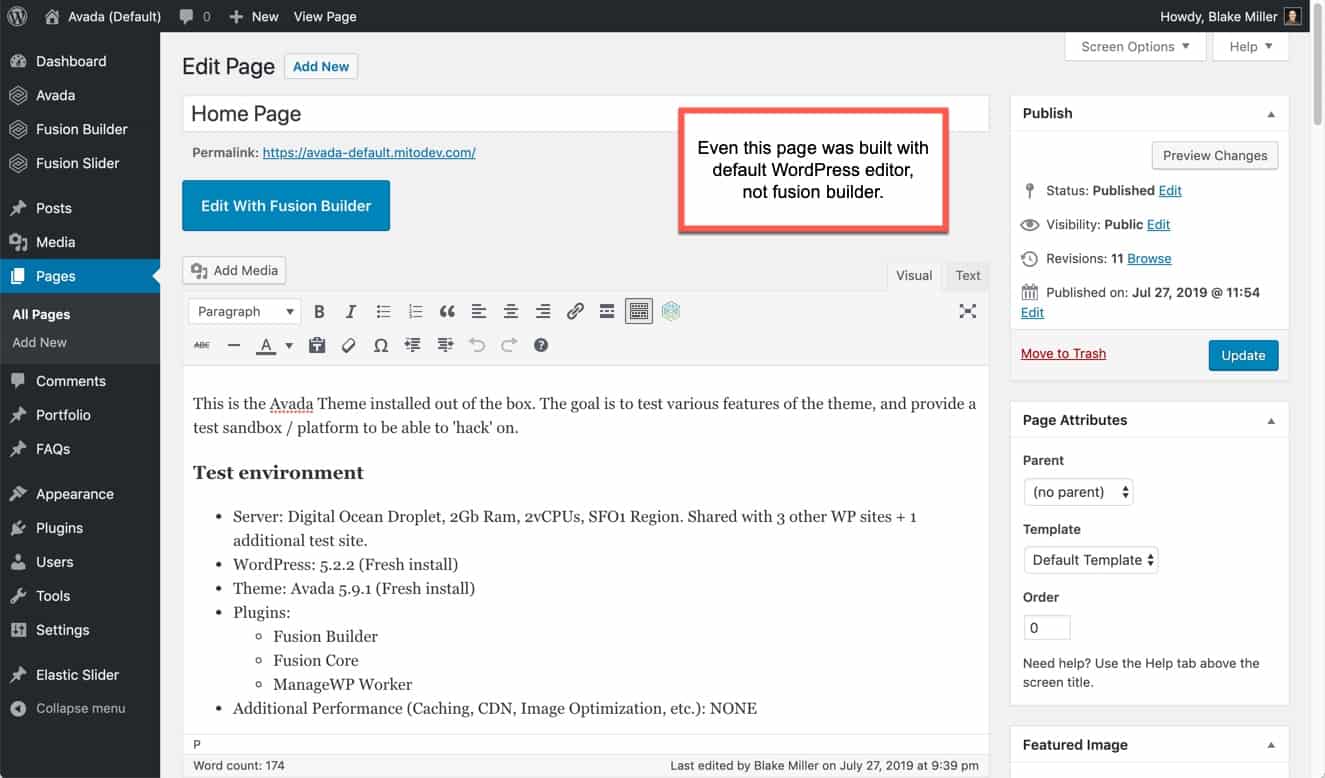This screenshot has width=1325, height=778.
Task: Toggle the toolbar kitchen sink button
Action: point(639,312)
